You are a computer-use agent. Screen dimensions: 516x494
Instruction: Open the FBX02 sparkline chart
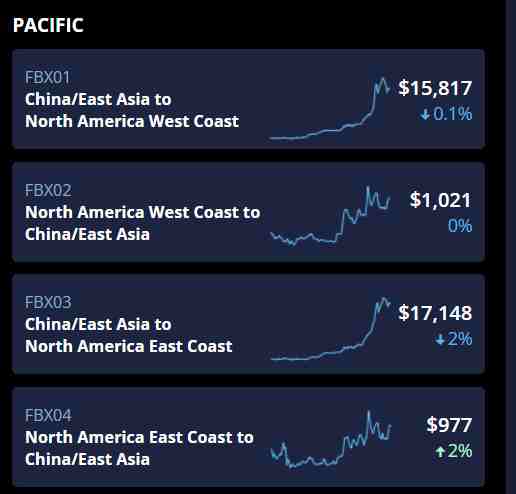pyautogui.click(x=330, y=216)
